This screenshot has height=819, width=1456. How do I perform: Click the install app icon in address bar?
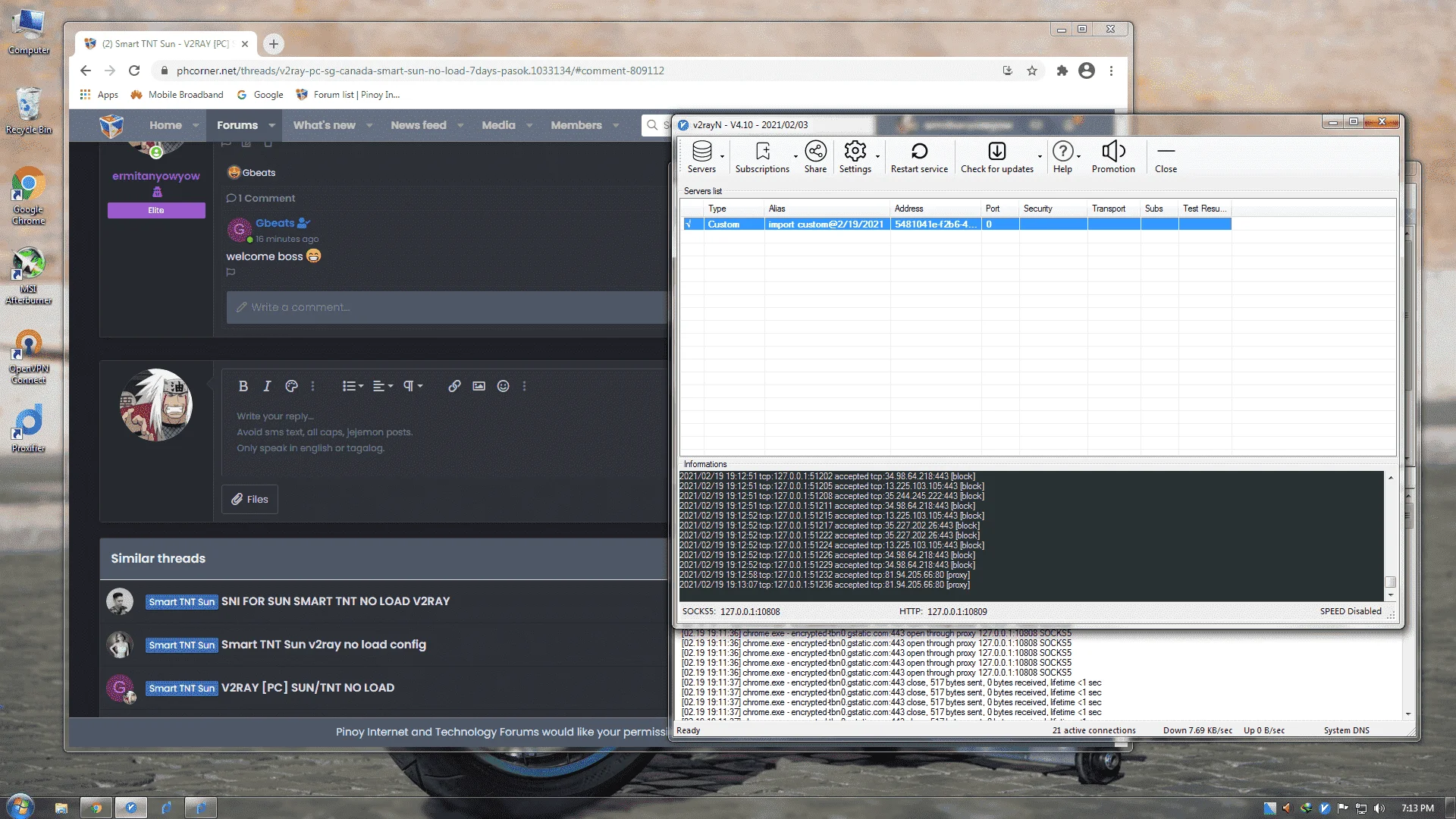tap(1007, 71)
